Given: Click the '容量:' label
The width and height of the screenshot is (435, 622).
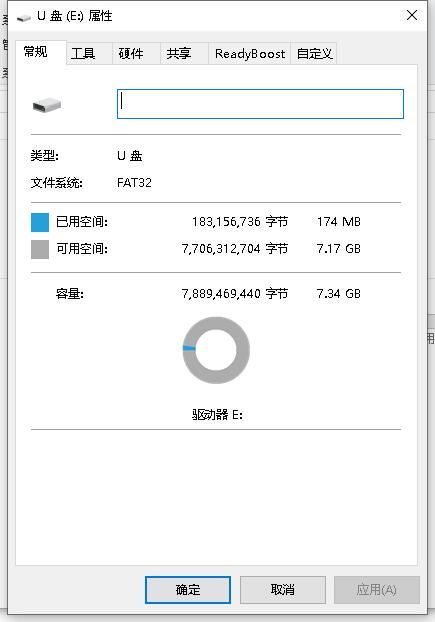Looking at the screenshot, I should (x=70, y=294).
